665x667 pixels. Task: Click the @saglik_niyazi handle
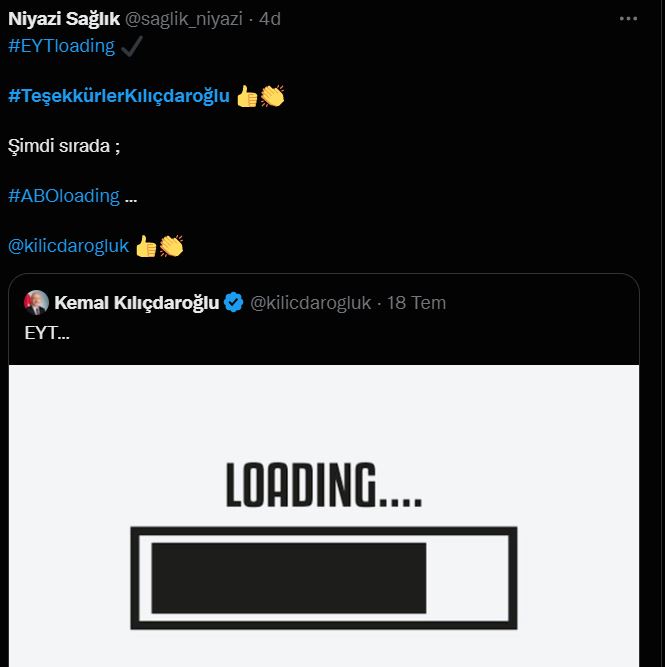coord(185,19)
